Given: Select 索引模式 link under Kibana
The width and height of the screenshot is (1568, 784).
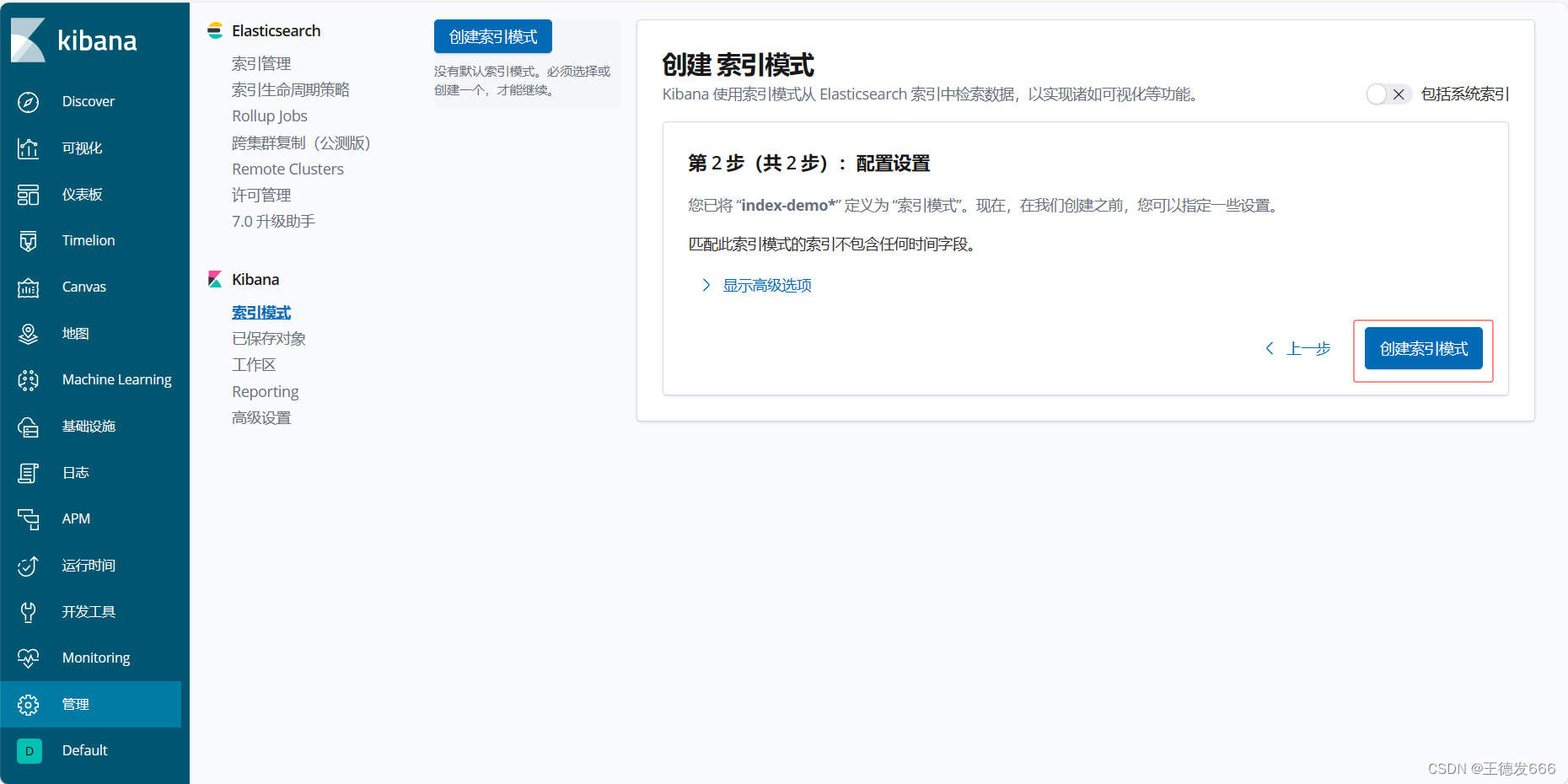Looking at the screenshot, I should pyautogui.click(x=261, y=312).
